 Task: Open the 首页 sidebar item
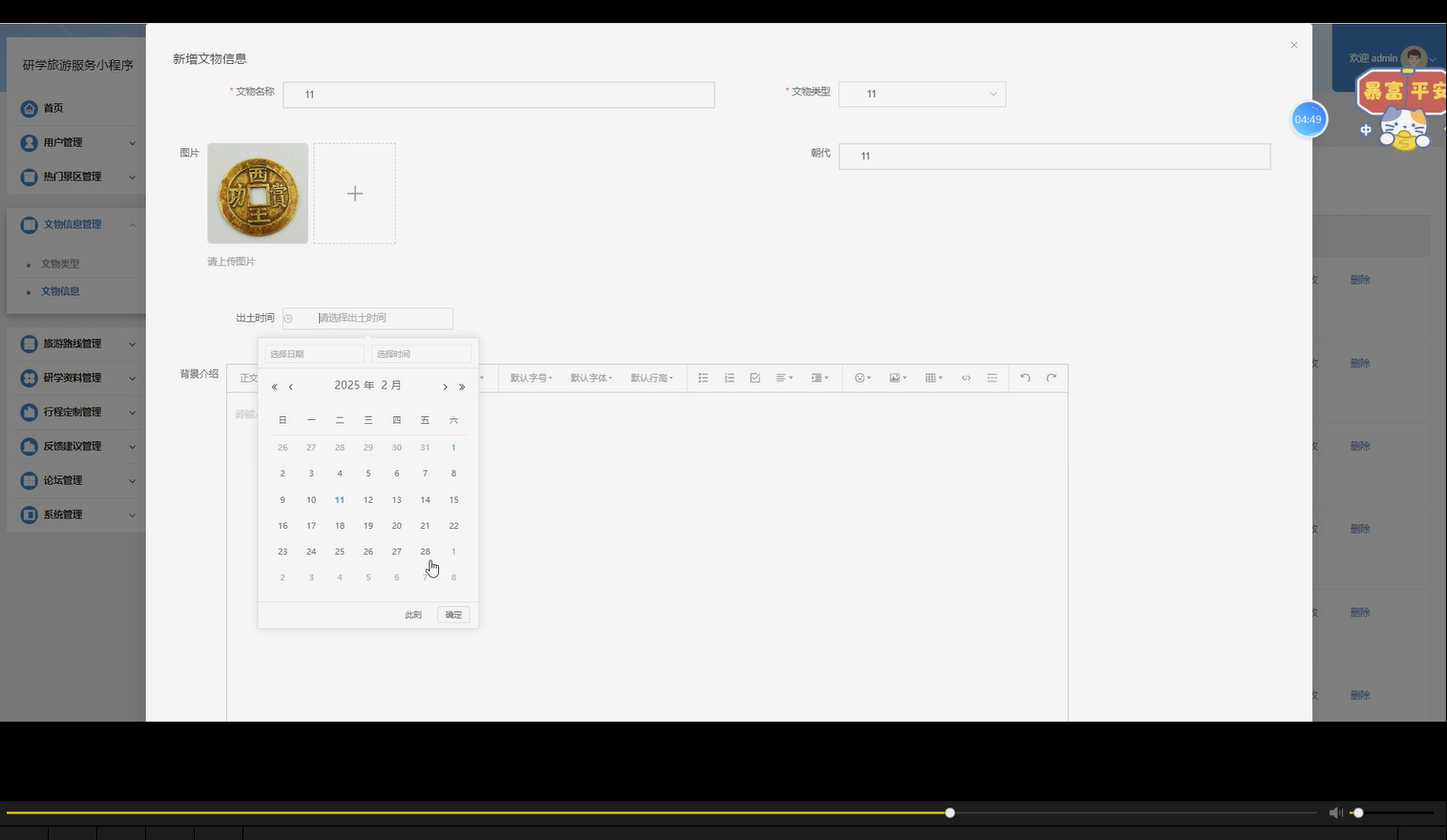point(76,109)
